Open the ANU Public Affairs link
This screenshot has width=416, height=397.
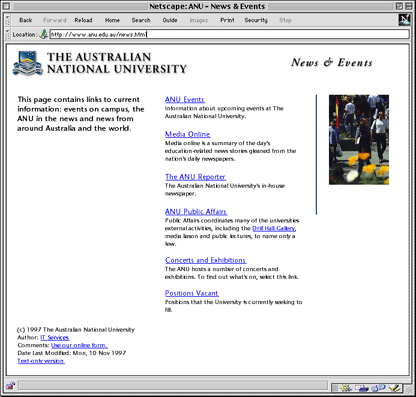pyautogui.click(x=196, y=211)
